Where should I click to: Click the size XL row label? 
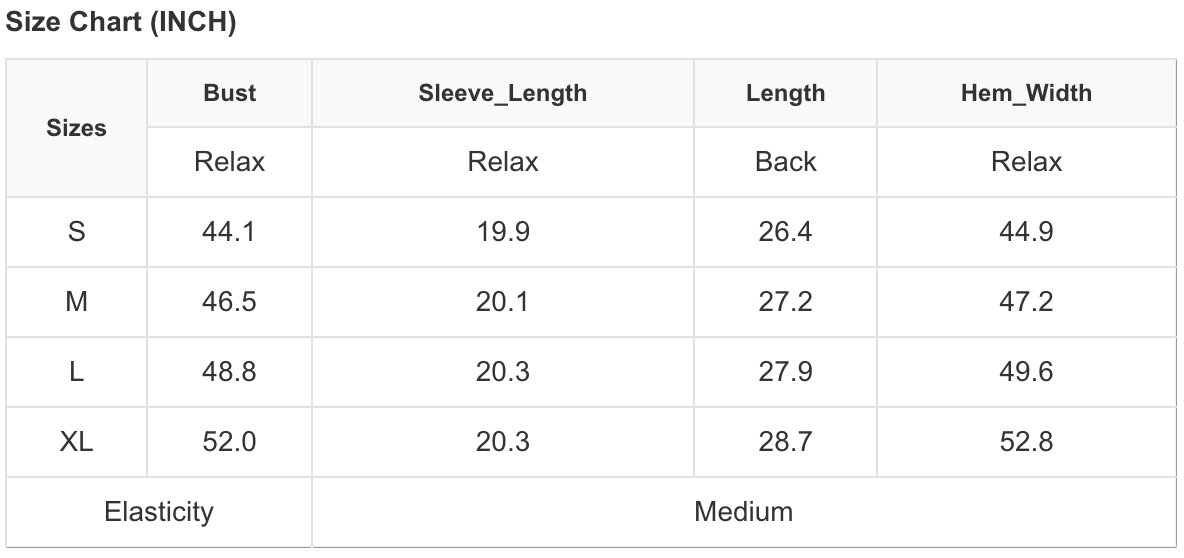(77, 442)
